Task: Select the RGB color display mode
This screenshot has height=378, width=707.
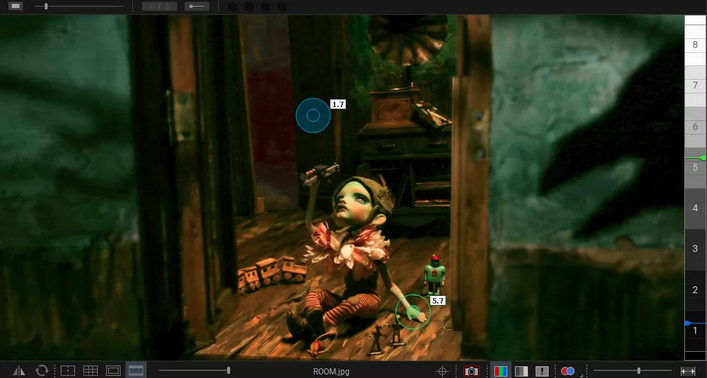Action: [500, 371]
